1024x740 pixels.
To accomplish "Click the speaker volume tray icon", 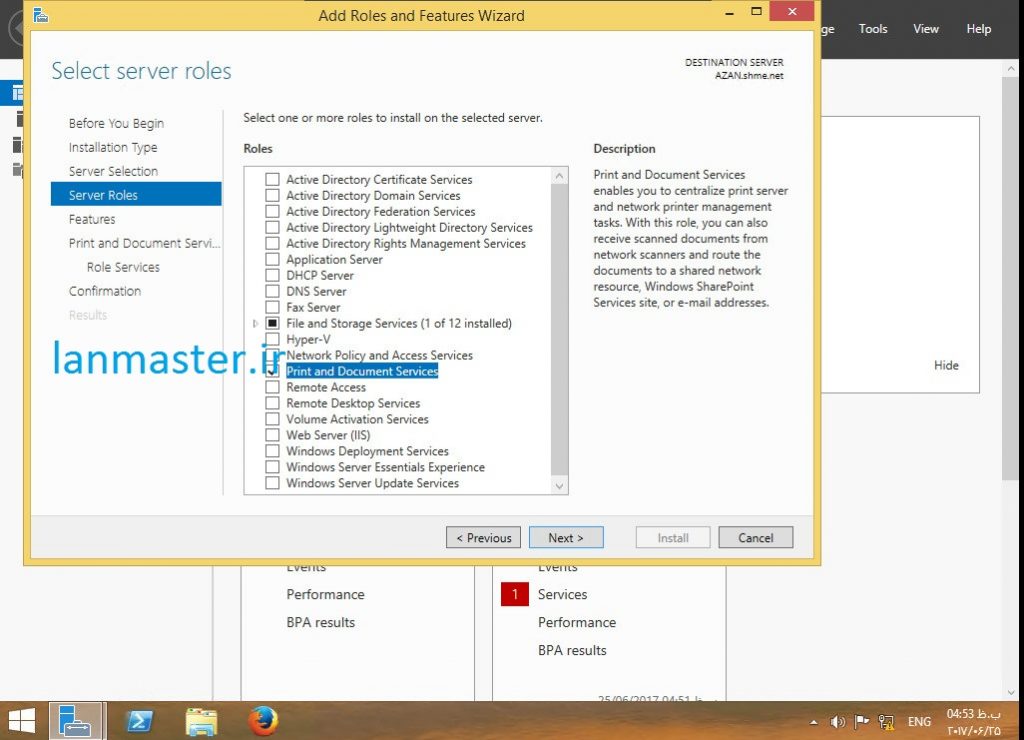I will [x=837, y=721].
